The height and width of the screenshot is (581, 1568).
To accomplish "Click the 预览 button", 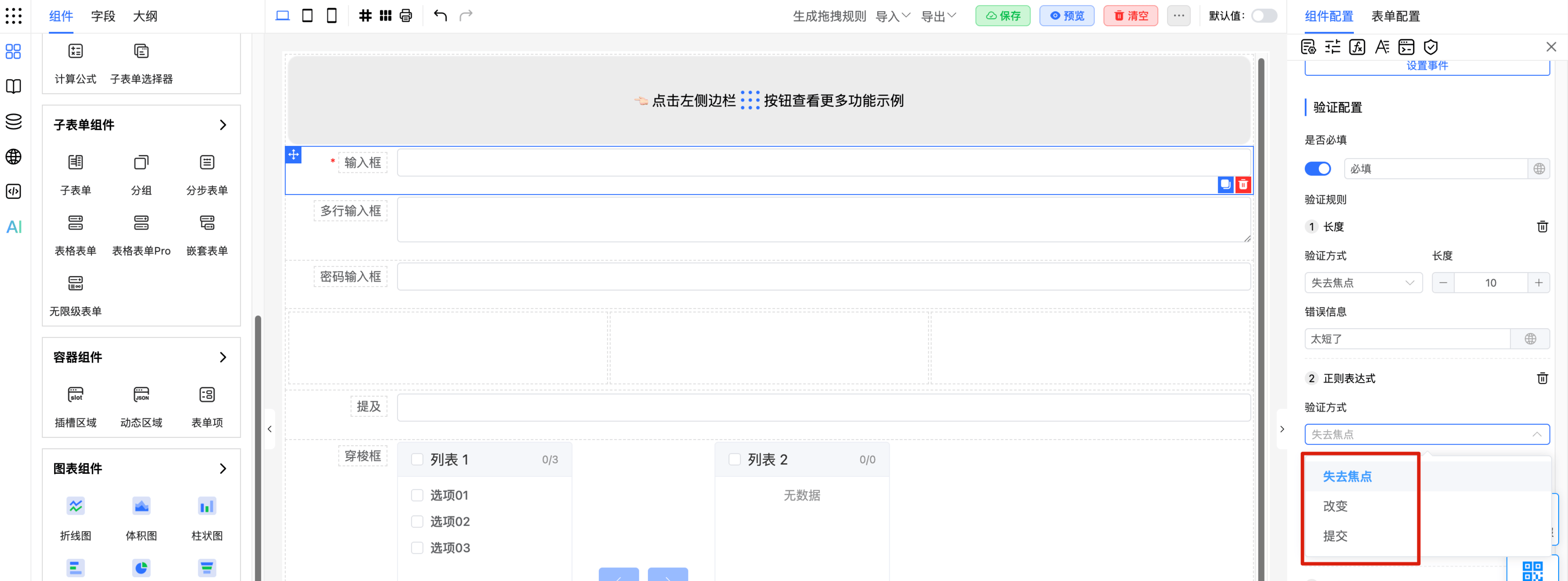I will coord(1066,16).
